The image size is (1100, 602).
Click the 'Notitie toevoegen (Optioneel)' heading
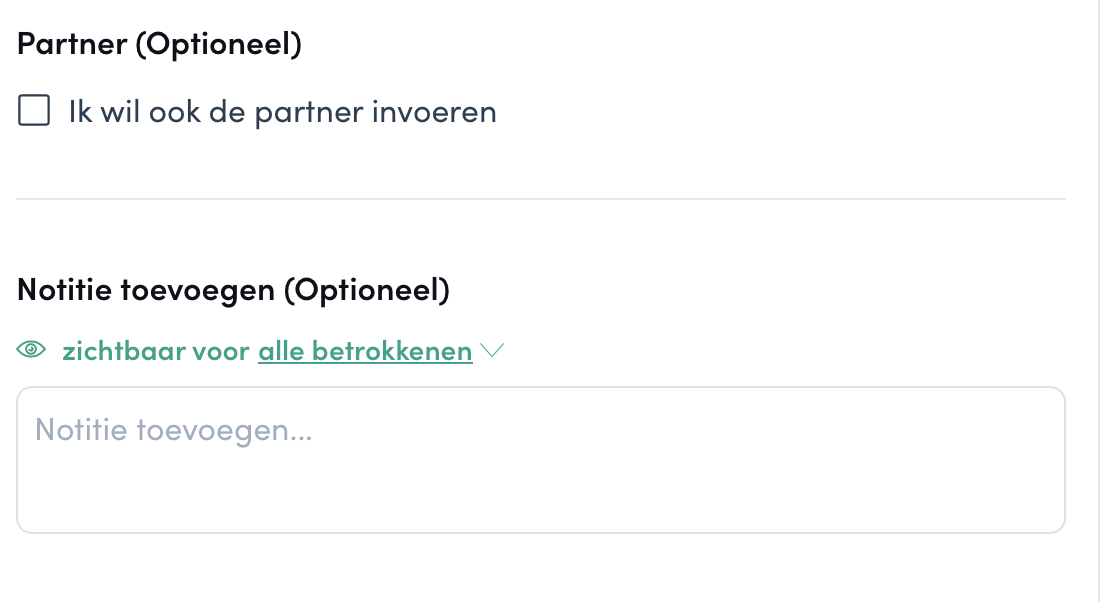click(233, 289)
